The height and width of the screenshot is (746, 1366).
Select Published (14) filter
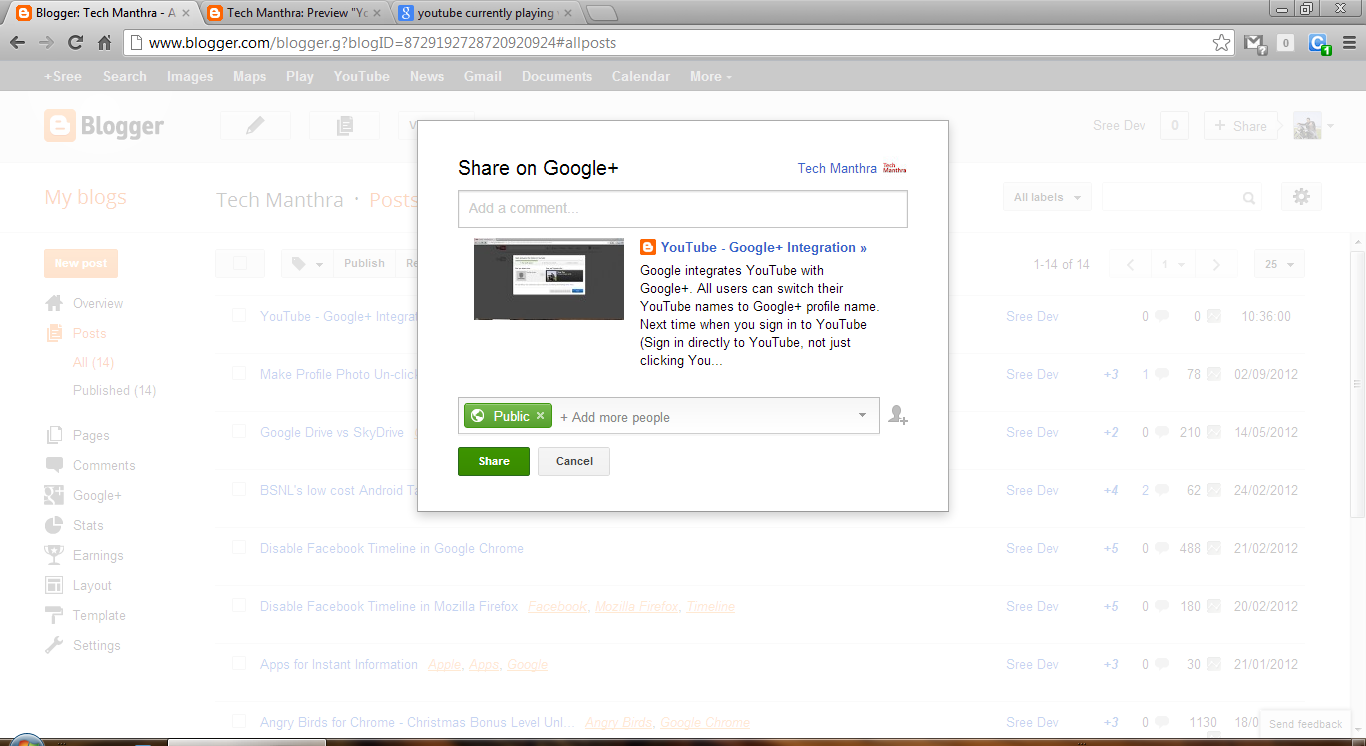114,390
